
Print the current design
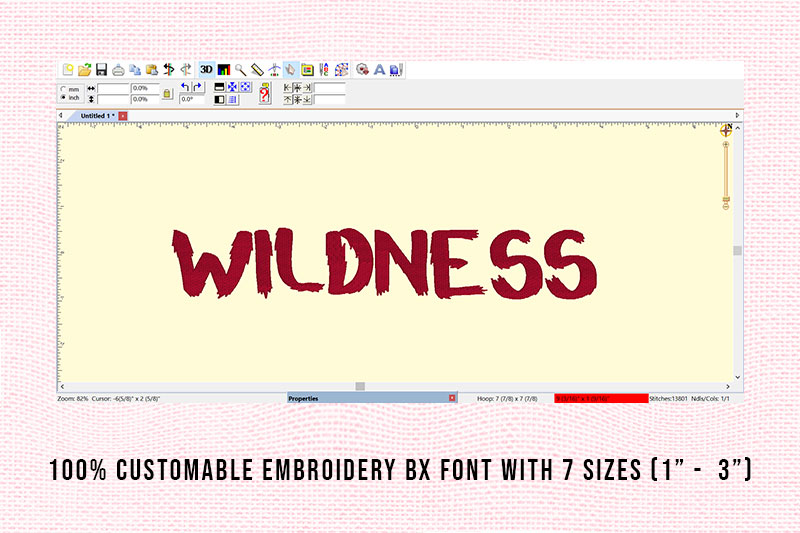pyautogui.click(x=118, y=70)
